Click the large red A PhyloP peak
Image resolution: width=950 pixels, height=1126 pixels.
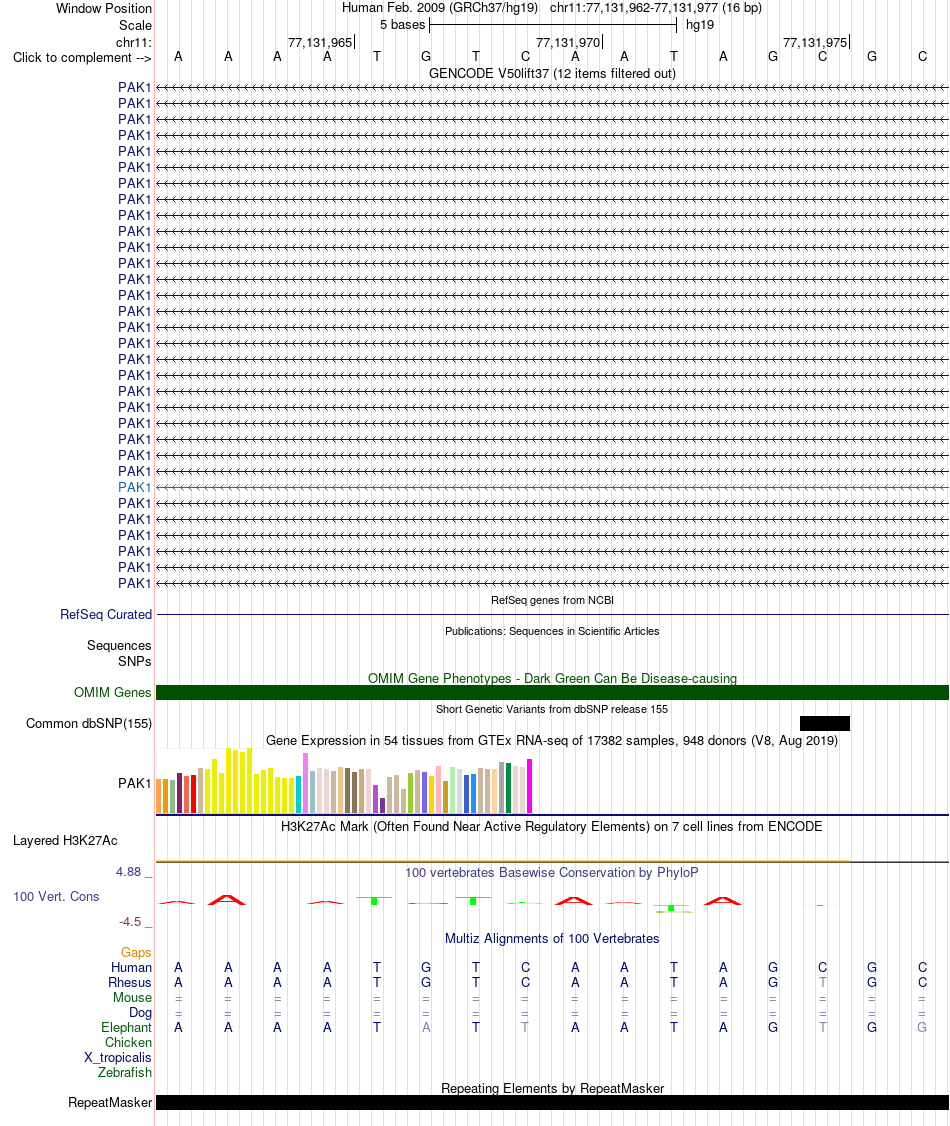227,900
